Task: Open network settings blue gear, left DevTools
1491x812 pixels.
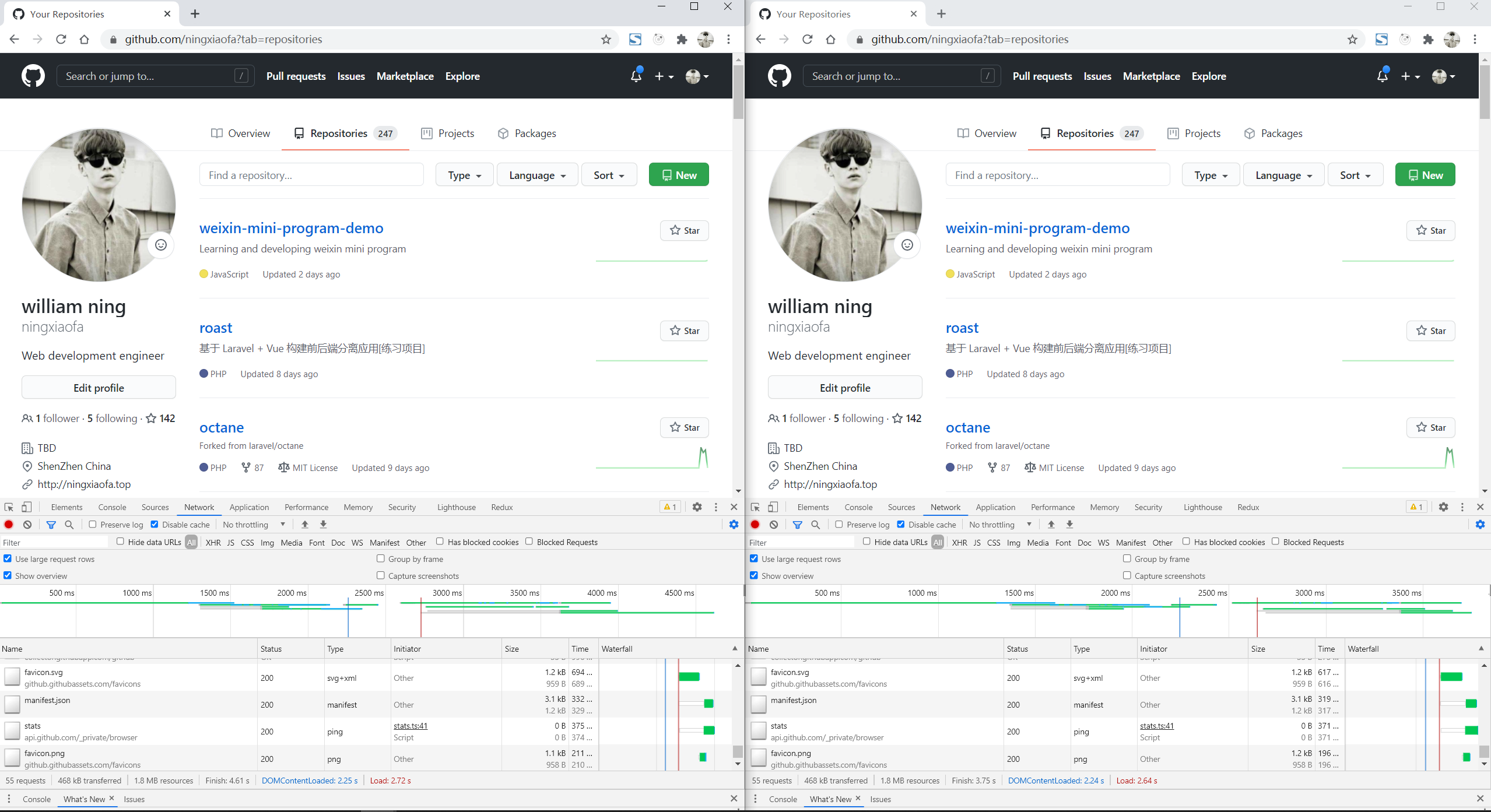Action: 734,525
